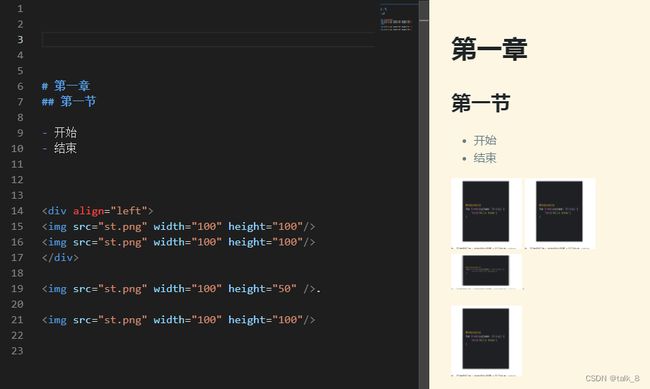This screenshot has height=389, width=650.
Task: Click the '# 第一章' heading line in editor
Action: 66,86
